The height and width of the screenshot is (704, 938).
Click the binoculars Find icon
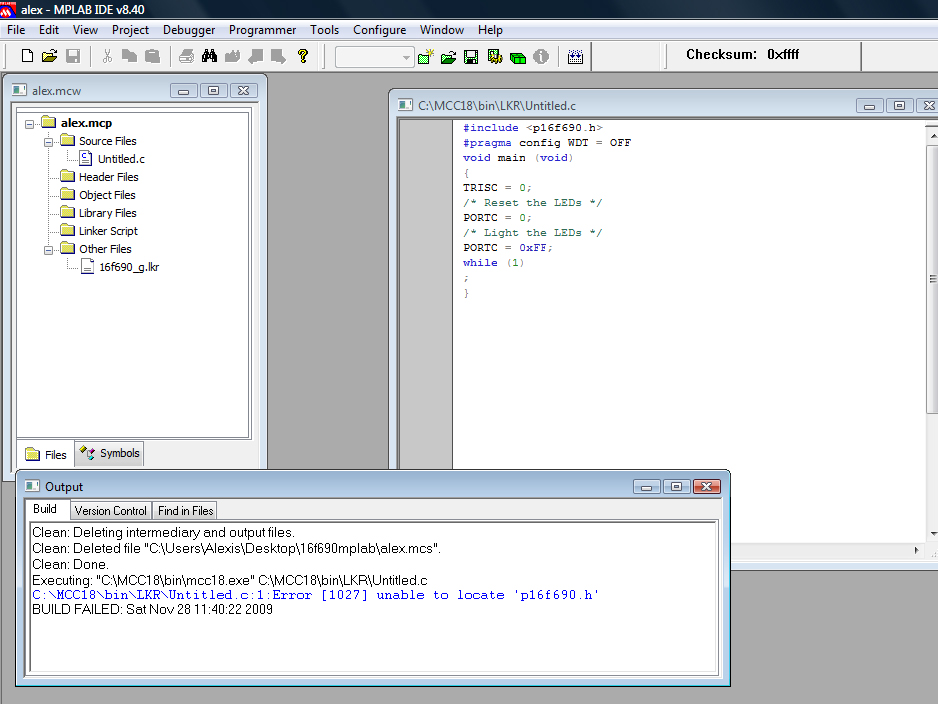[x=210, y=56]
